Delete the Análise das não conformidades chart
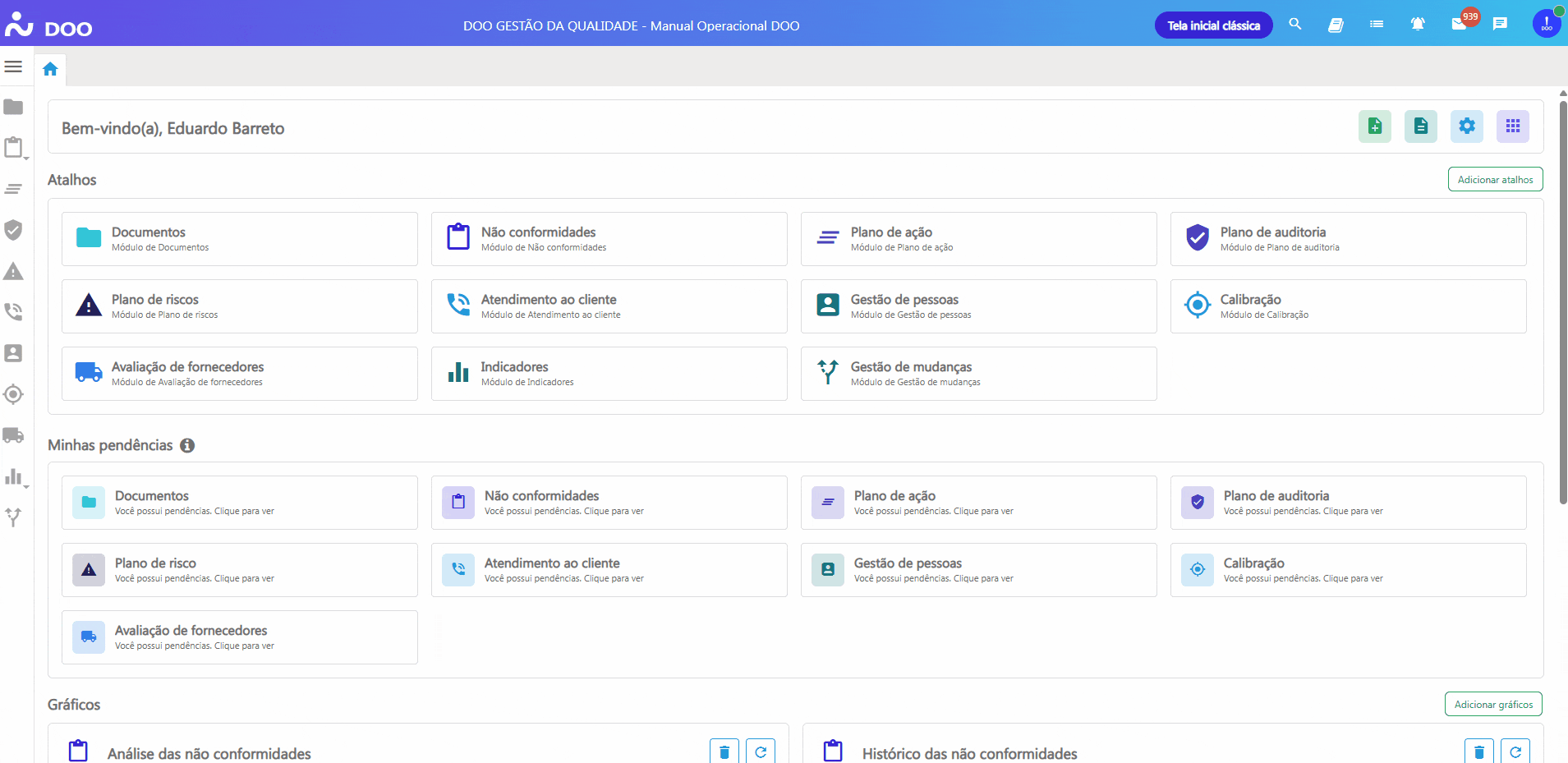This screenshot has width=1568, height=763. [724, 752]
